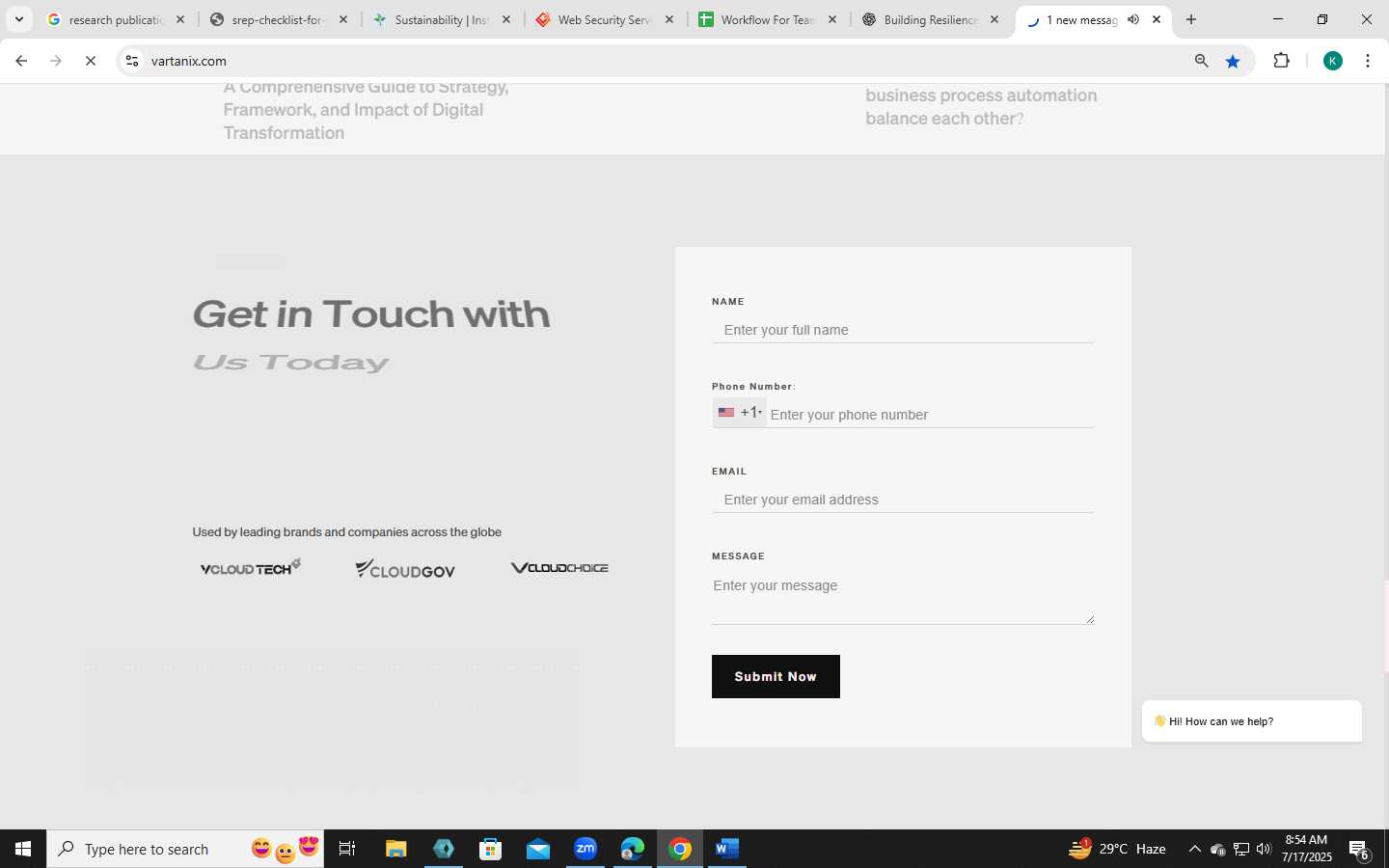The width and height of the screenshot is (1389, 868).
Task: View site information icon
Action: (x=132, y=61)
